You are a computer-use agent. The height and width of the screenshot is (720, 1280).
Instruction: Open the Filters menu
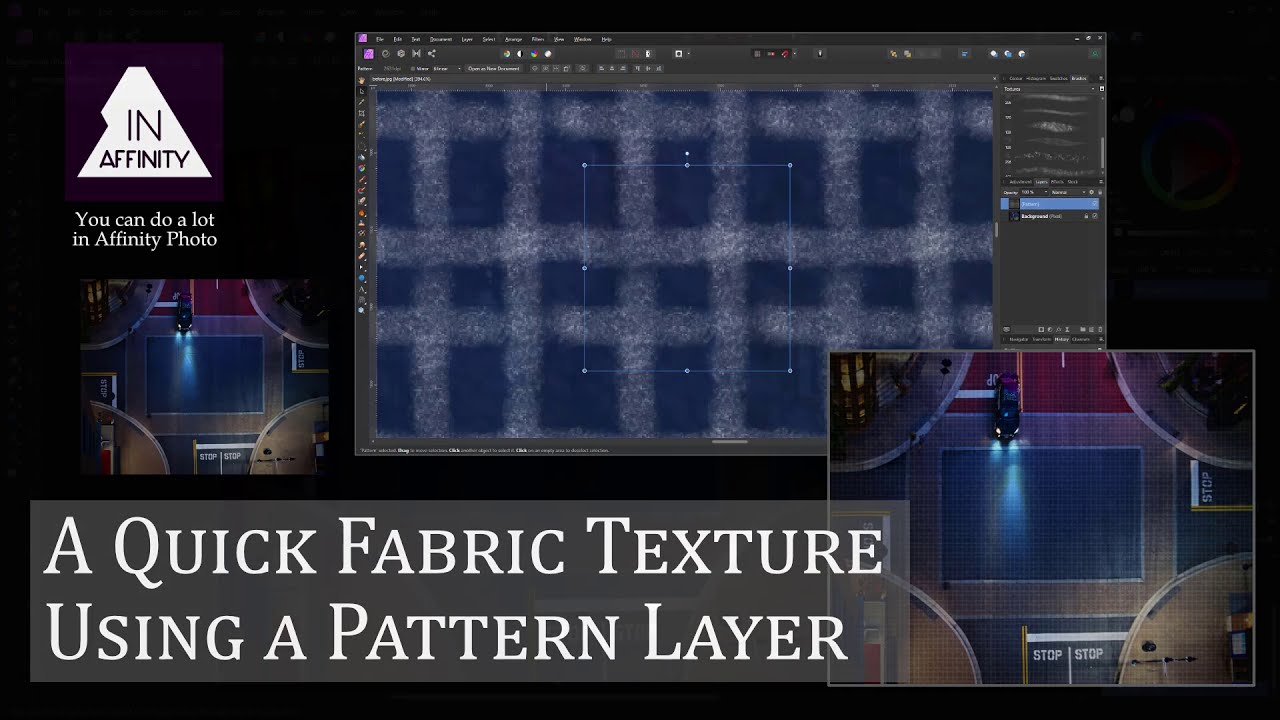pos(538,39)
